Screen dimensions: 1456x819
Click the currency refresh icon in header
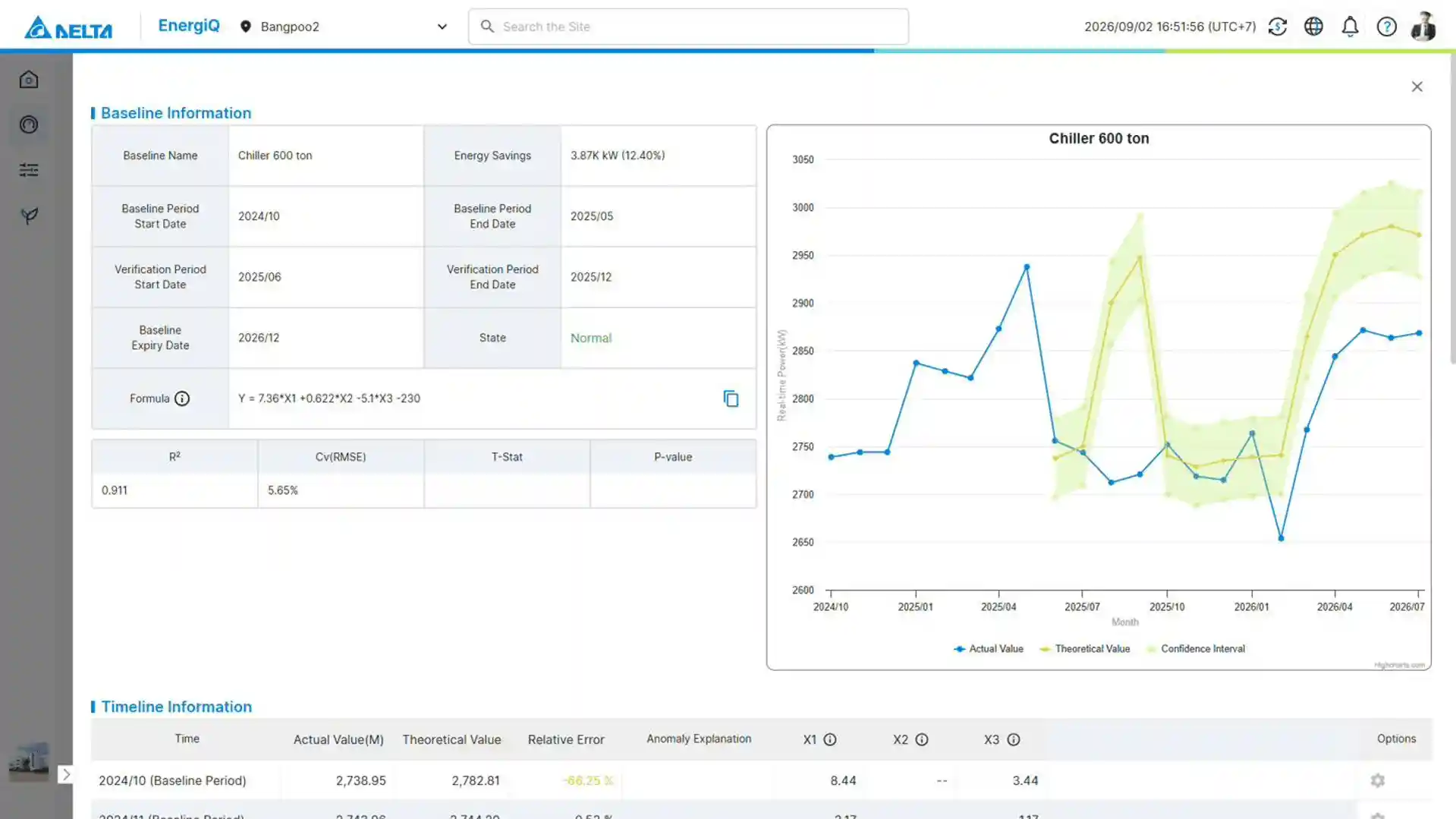click(x=1278, y=27)
